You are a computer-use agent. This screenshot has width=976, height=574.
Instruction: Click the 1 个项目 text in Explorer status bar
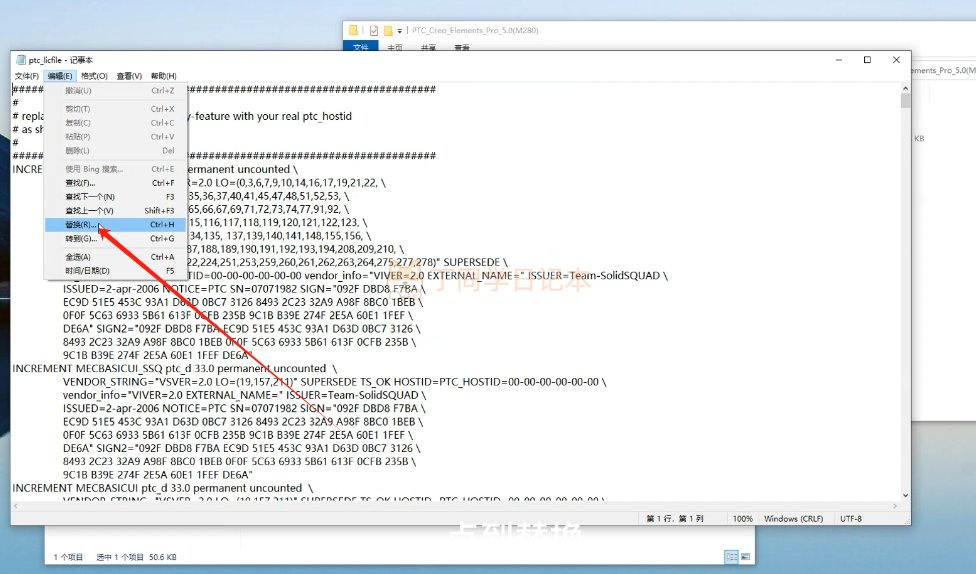pyautogui.click(x=68, y=557)
